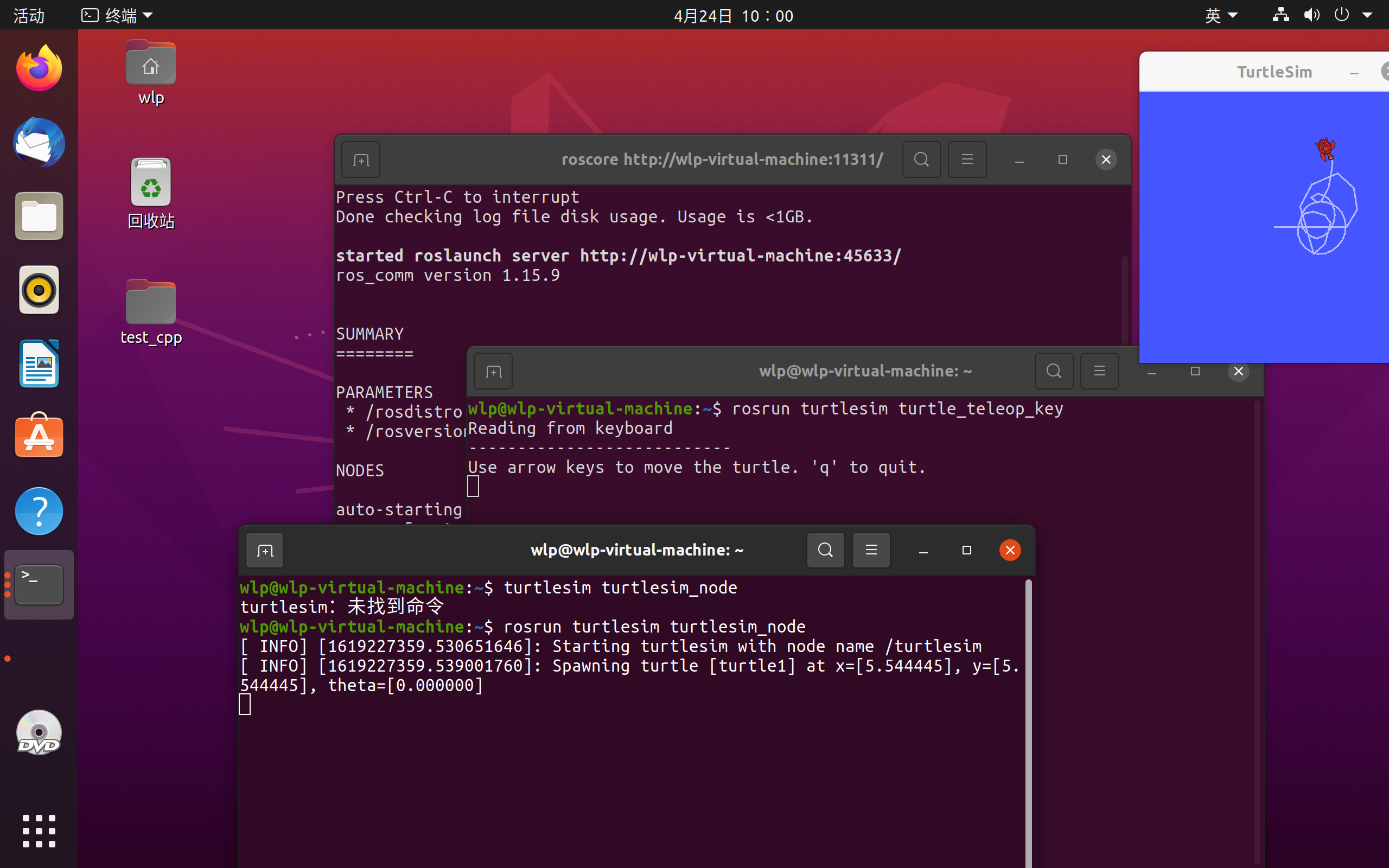The height and width of the screenshot is (868, 1389).
Task: Open LibreOffice Writer from dock
Action: 39,364
